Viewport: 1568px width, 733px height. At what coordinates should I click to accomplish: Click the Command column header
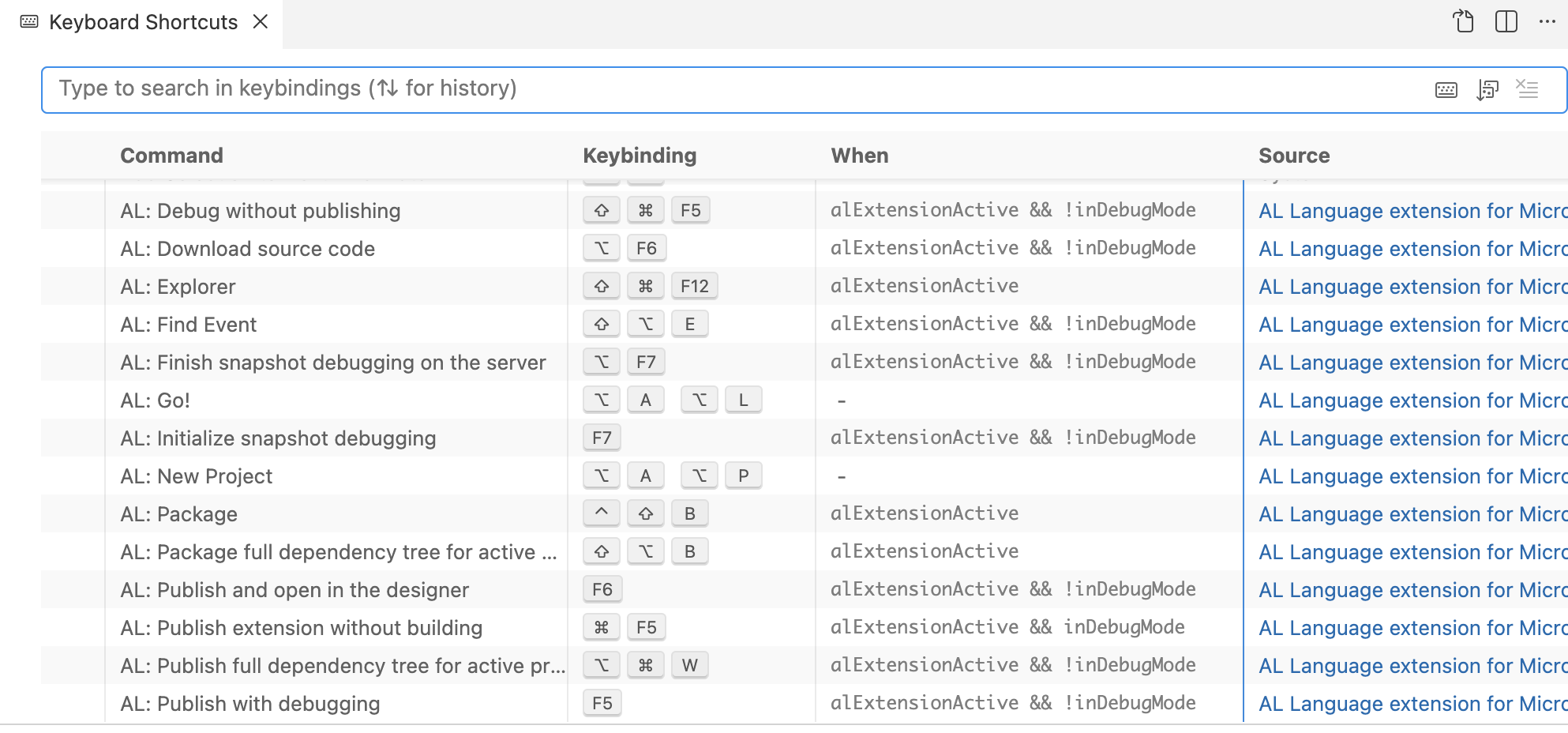[x=171, y=156]
